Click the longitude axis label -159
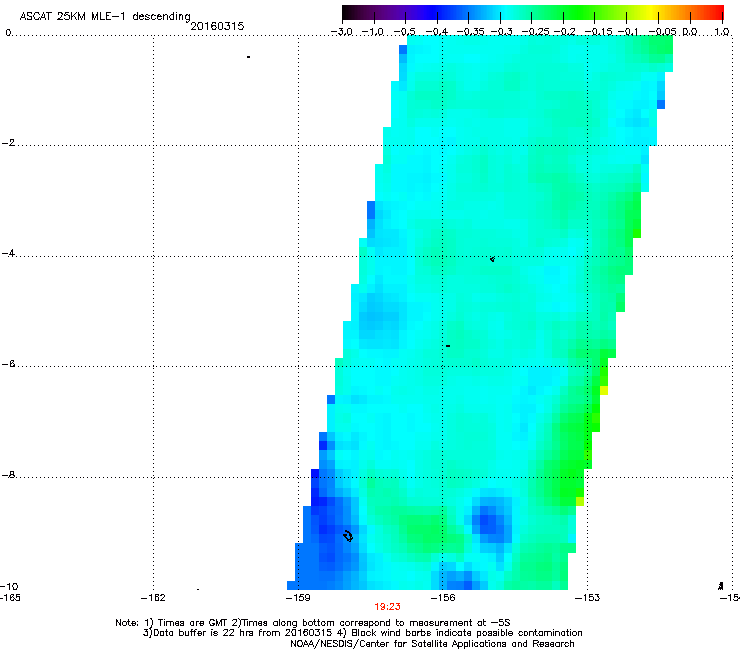The height and width of the screenshot is (650, 740). pos(298,598)
